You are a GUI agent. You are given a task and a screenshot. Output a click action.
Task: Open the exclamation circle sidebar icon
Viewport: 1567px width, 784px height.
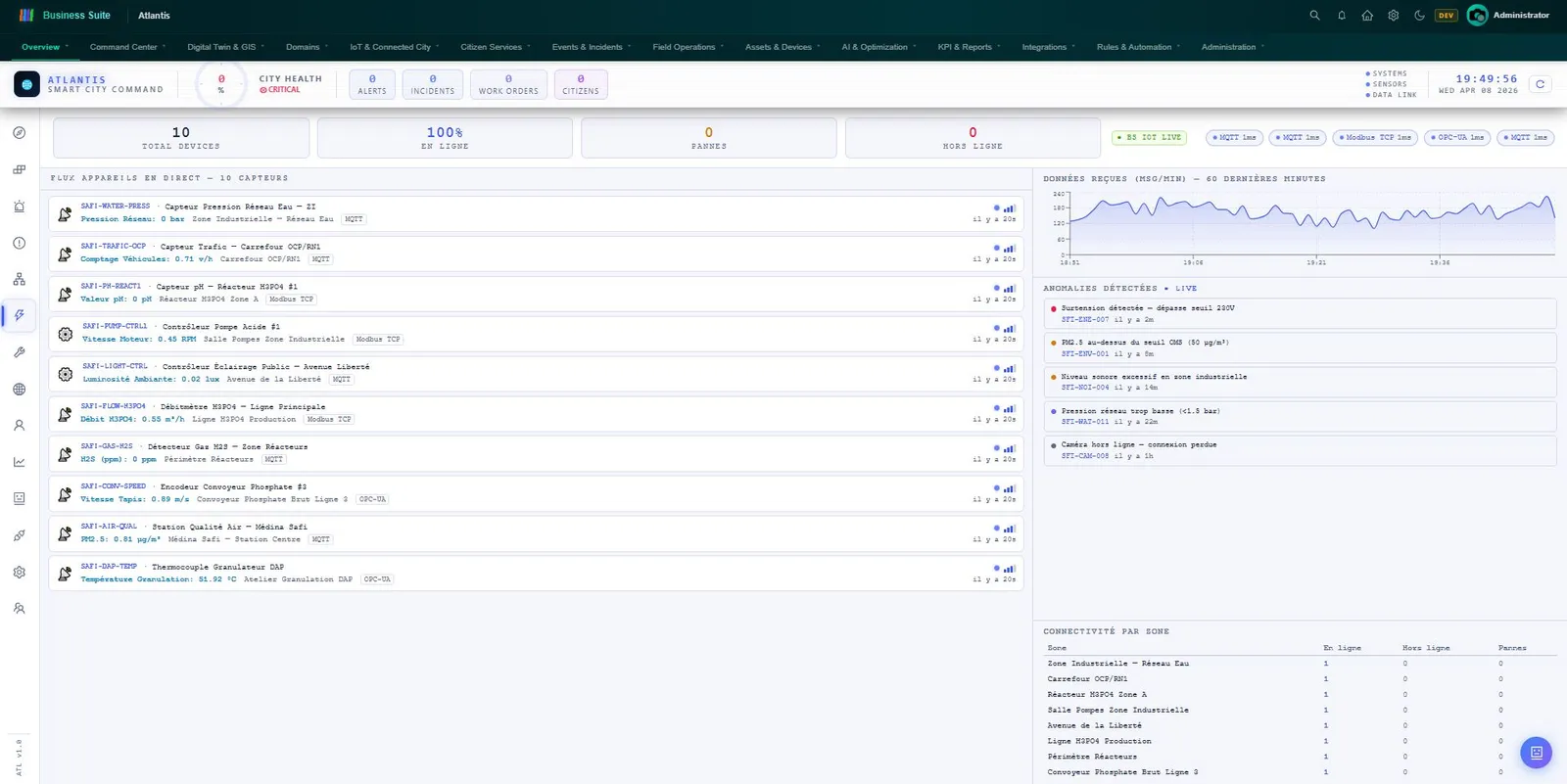click(x=20, y=243)
